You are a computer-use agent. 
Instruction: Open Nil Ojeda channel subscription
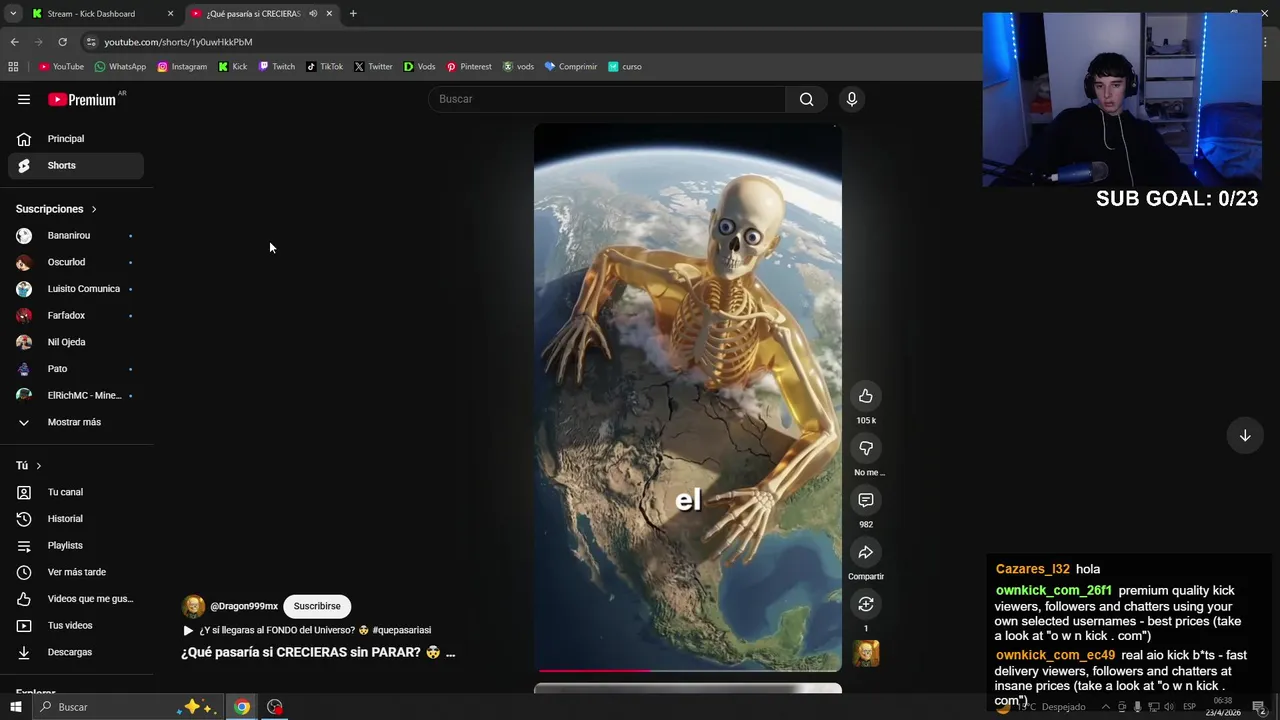click(x=76, y=342)
